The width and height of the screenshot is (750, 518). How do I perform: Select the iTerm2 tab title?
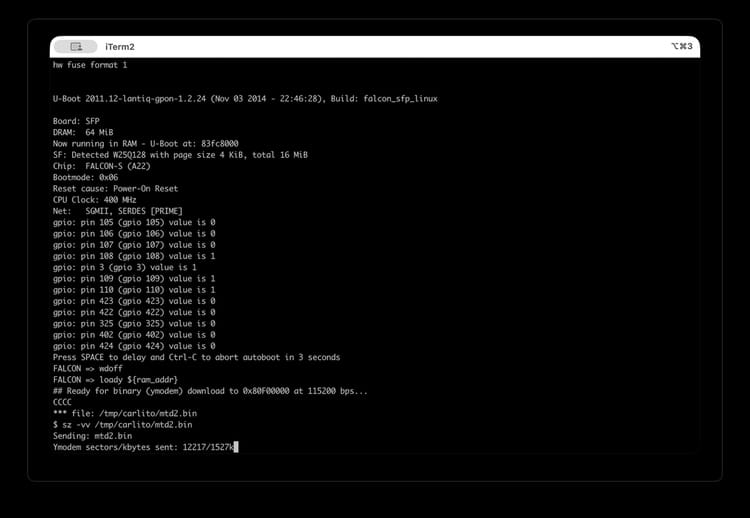pyautogui.click(x=120, y=47)
